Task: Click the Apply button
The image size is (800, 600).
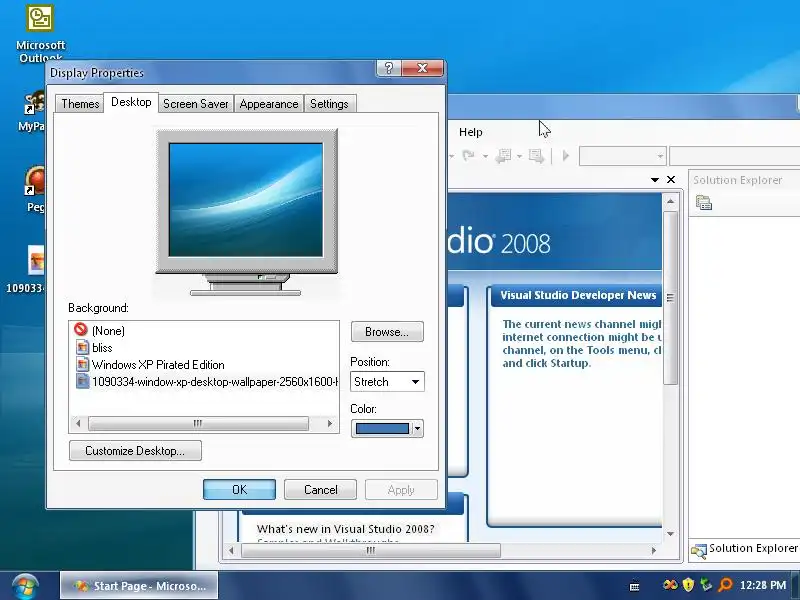Action: click(x=401, y=490)
